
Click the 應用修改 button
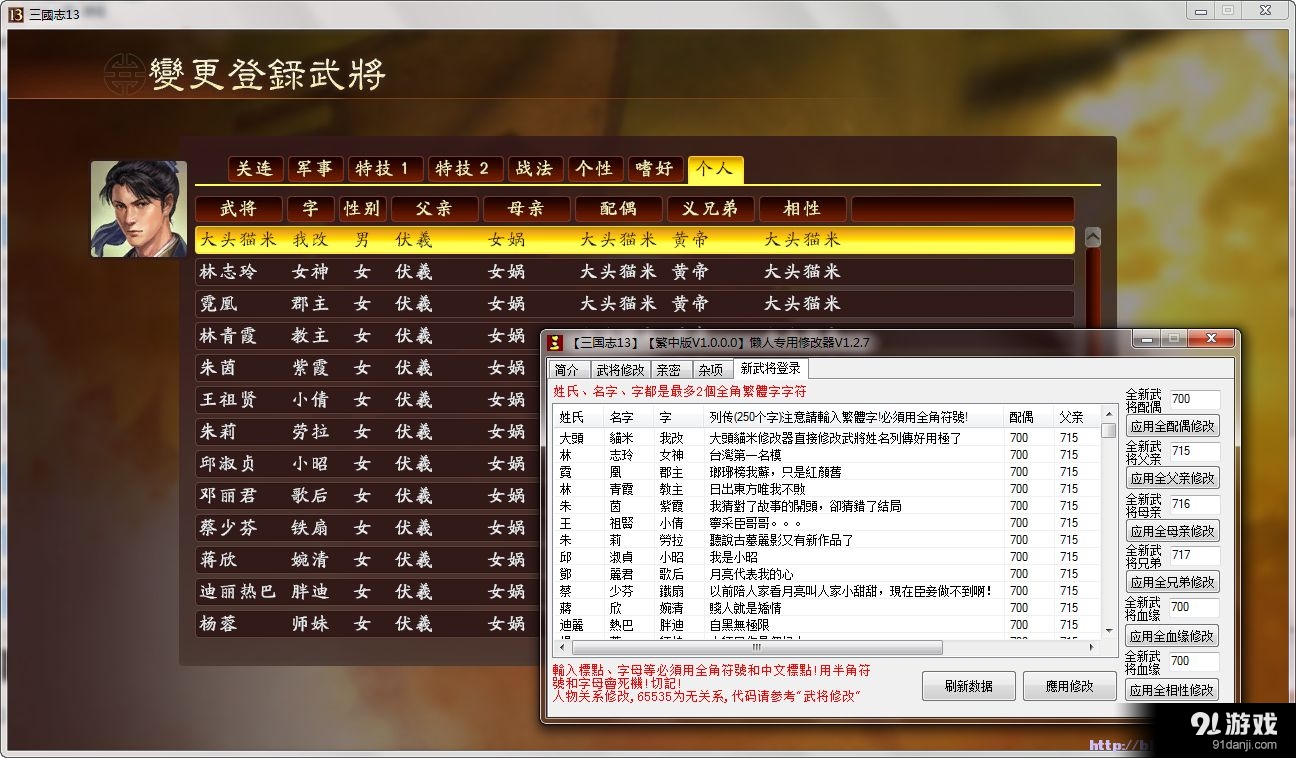(x=1069, y=686)
